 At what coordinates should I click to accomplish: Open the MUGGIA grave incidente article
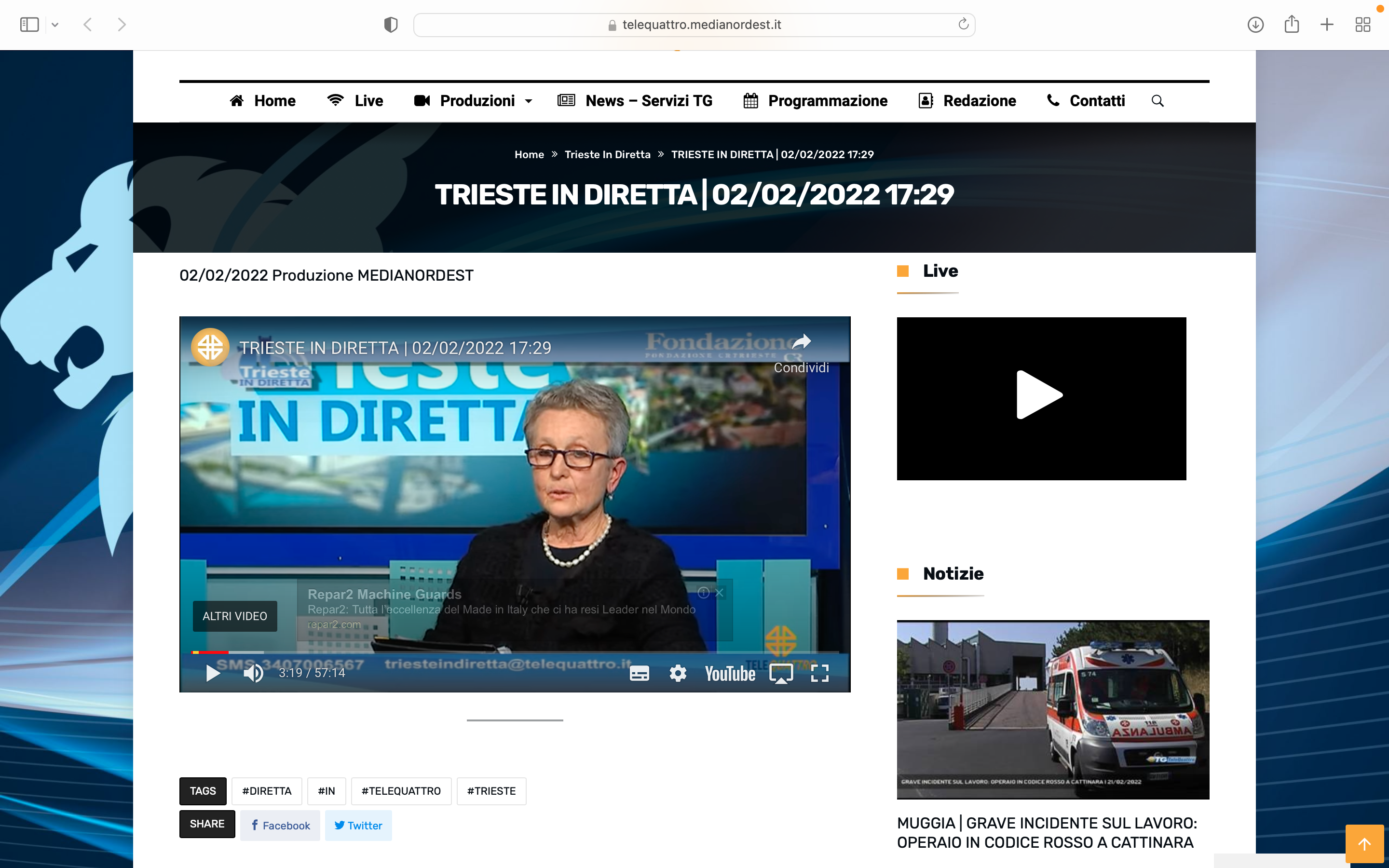pyautogui.click(x=1047, y=832)
